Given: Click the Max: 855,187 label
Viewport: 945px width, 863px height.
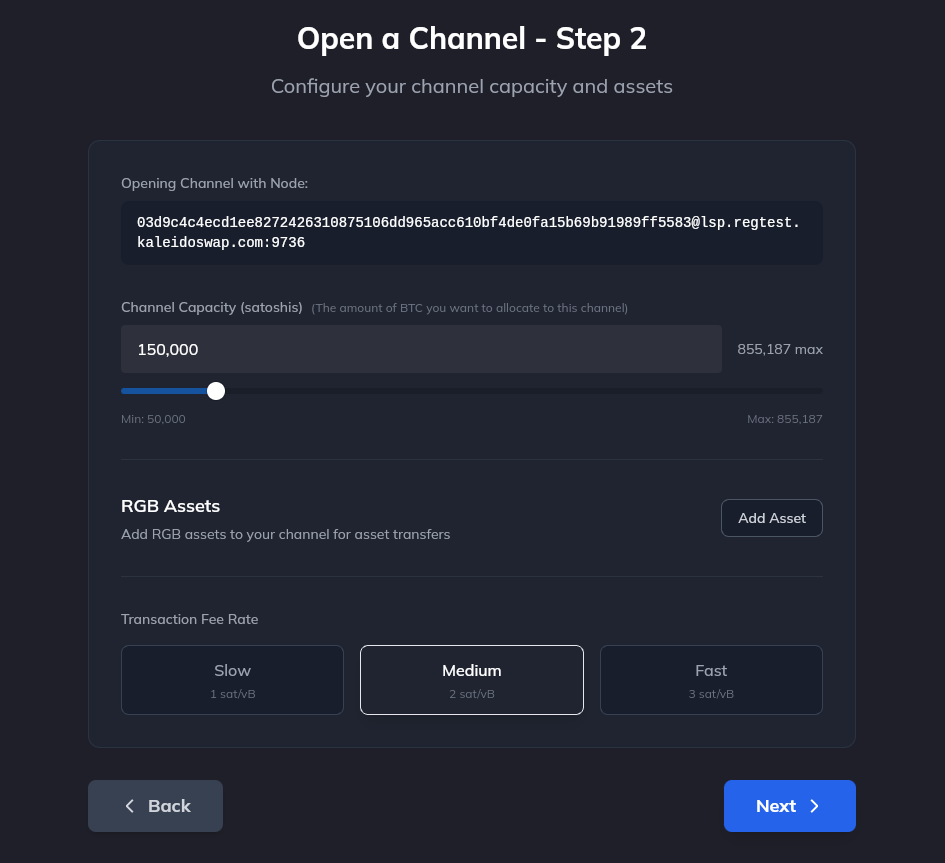Looking at the screenshot, I should (785, 418).
